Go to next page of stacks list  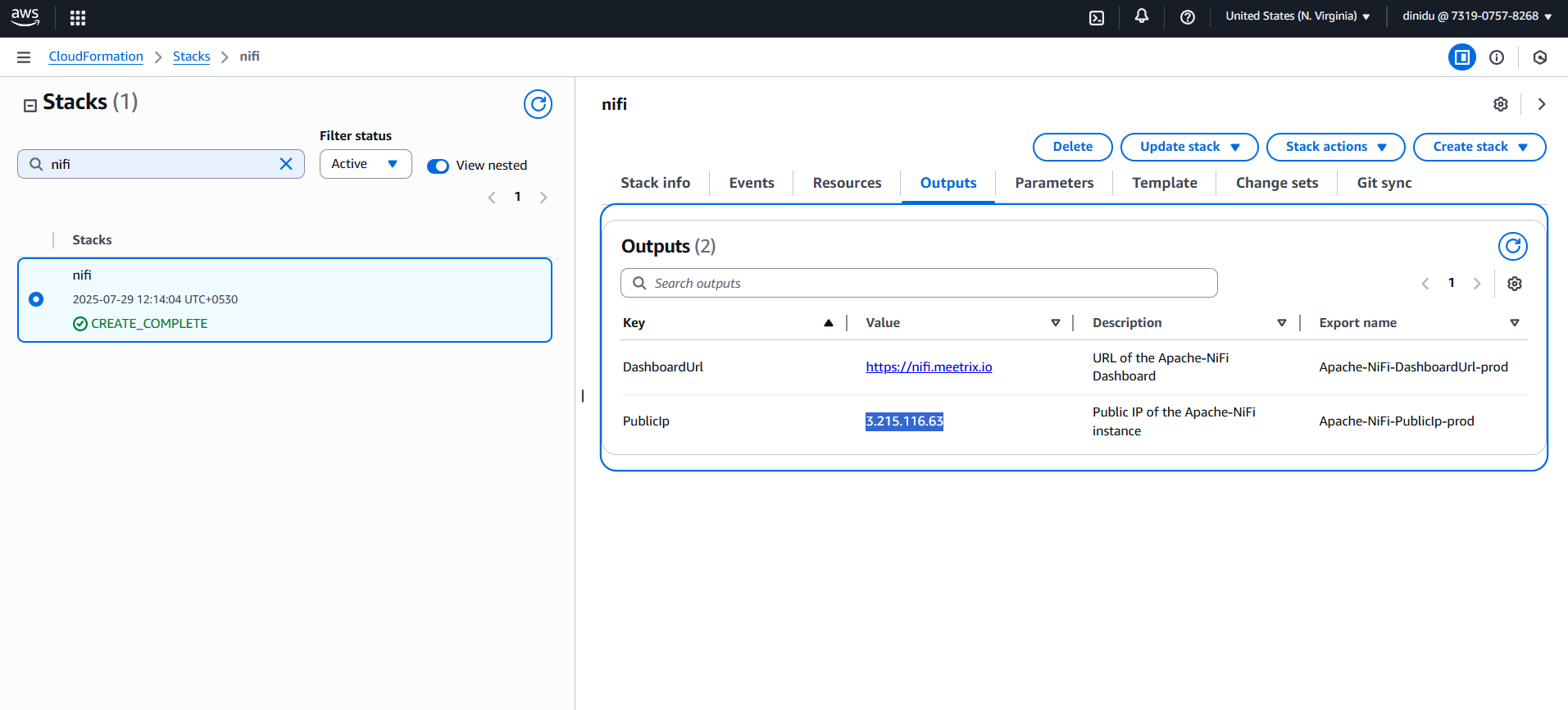coord(543,198)
